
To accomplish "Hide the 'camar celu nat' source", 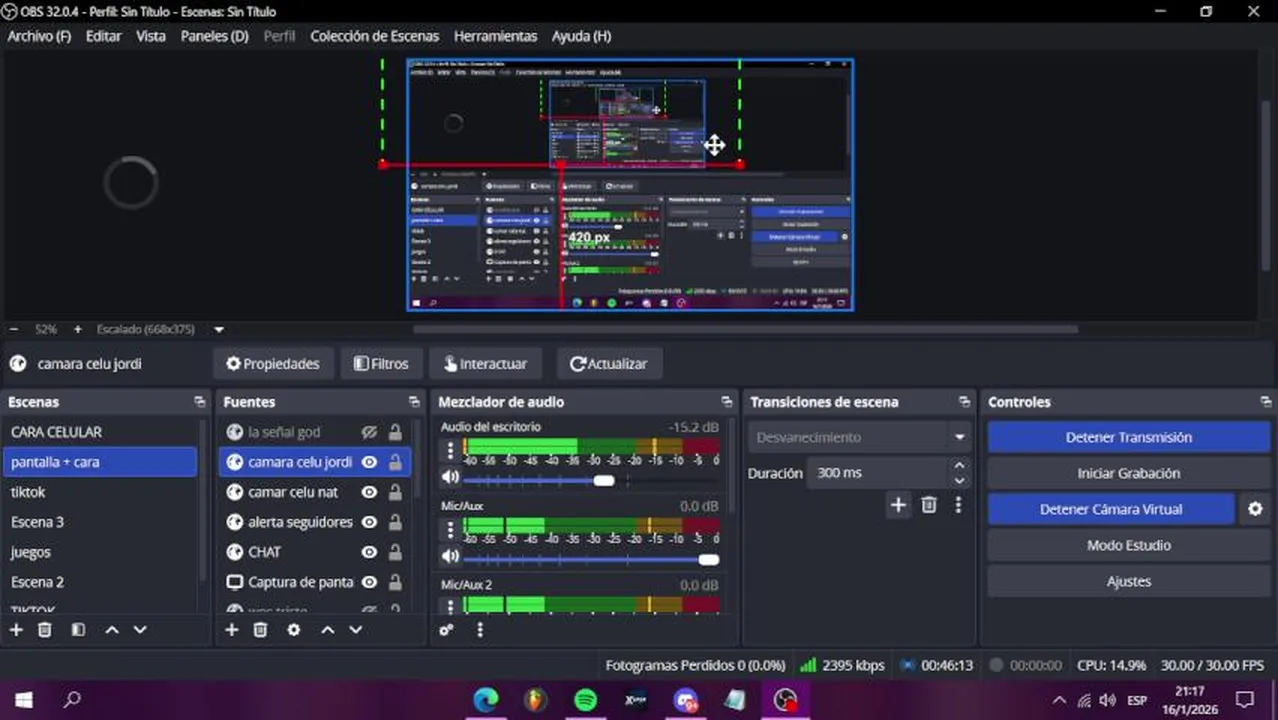I will [369, 492].
